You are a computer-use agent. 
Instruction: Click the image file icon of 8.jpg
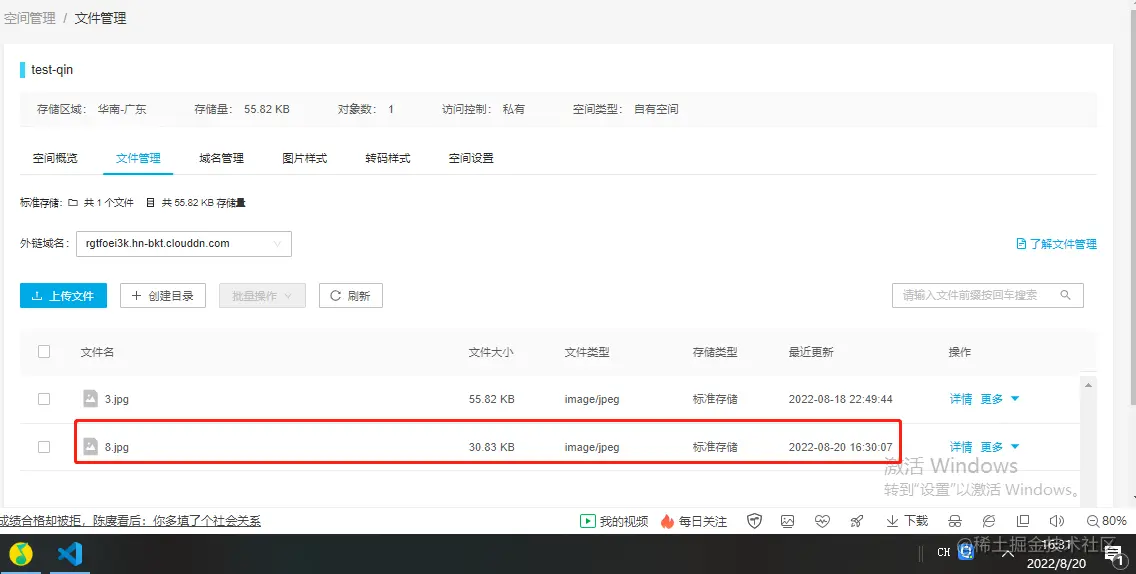point(90,446)
